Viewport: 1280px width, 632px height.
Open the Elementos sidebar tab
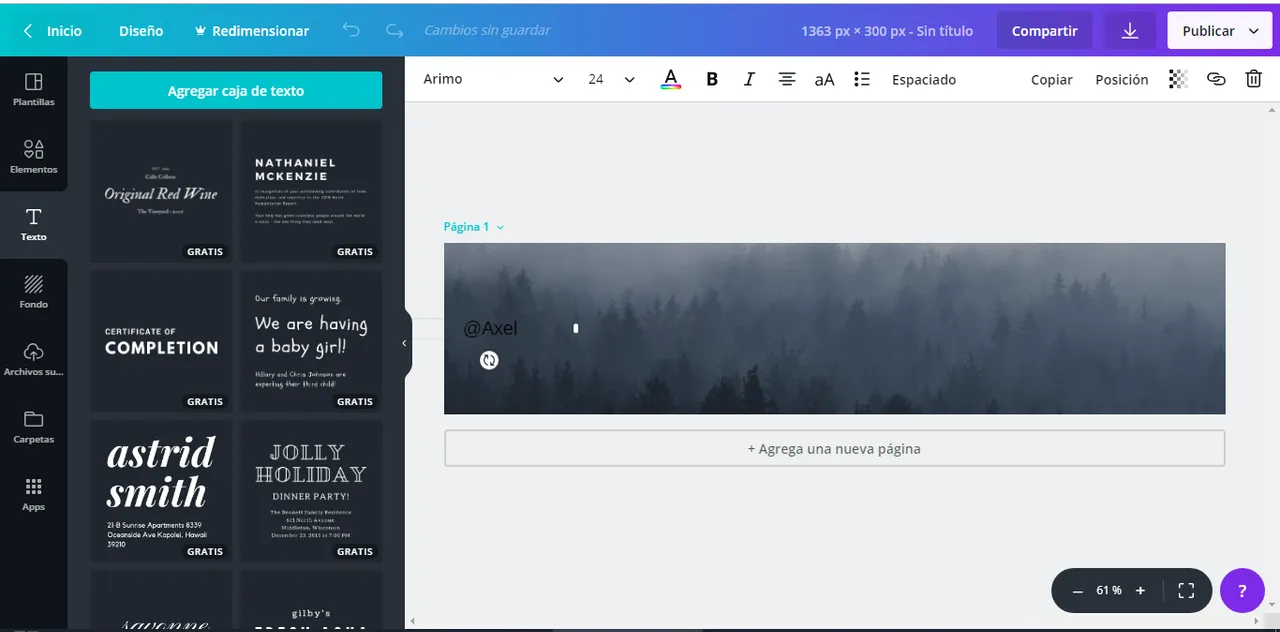click(33, 156)
